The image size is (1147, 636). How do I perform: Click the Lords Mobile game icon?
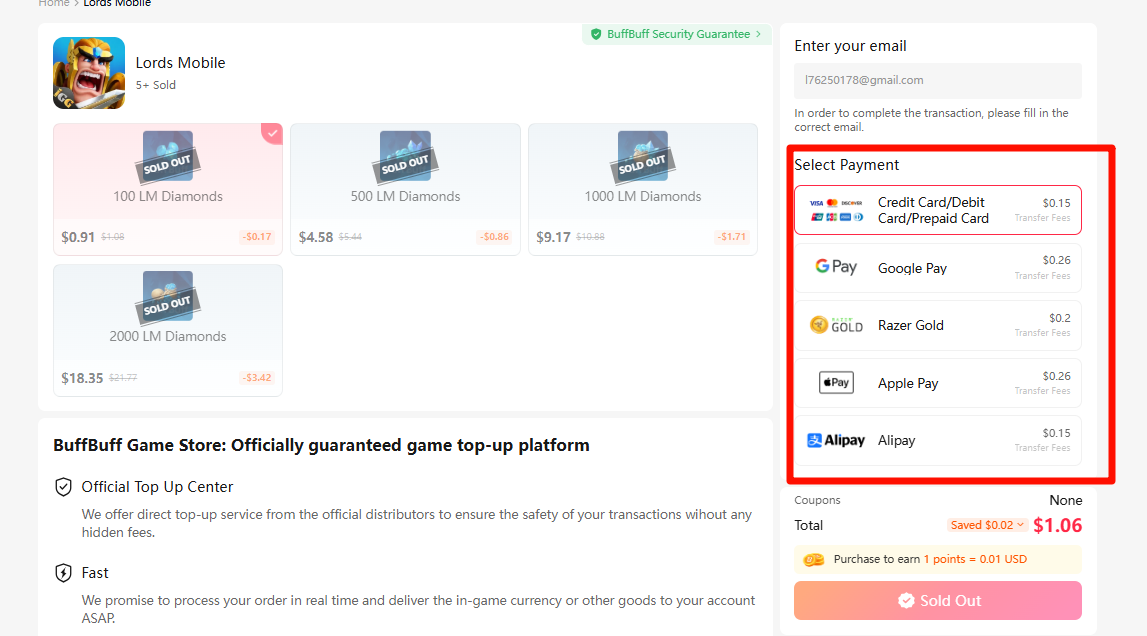[x=89, y=73]
